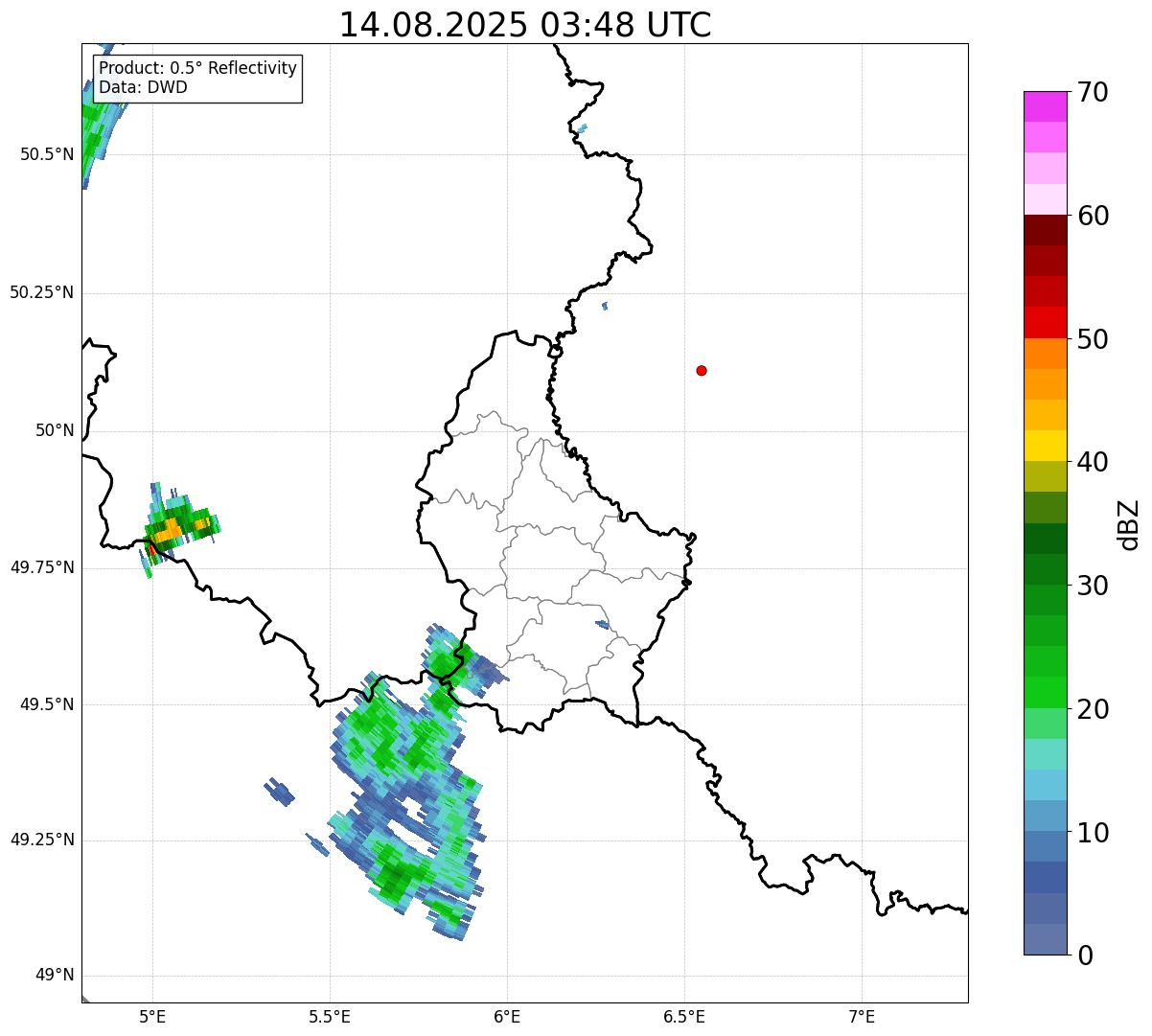1152x1036 pixels.
Task: Click the colorbar tick label 70
Action: 1093,92
